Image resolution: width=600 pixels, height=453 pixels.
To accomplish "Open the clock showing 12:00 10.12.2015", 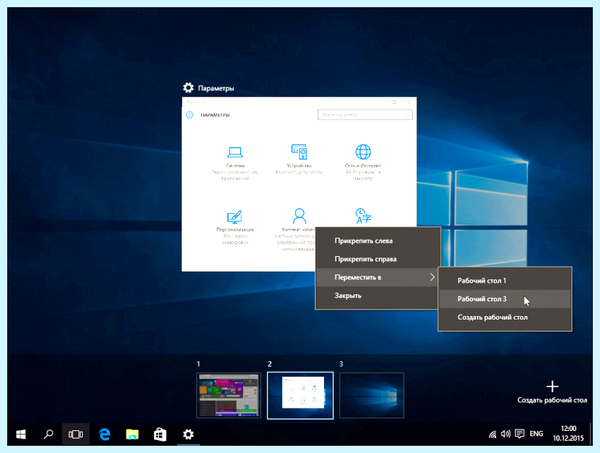I will [568, 433].
